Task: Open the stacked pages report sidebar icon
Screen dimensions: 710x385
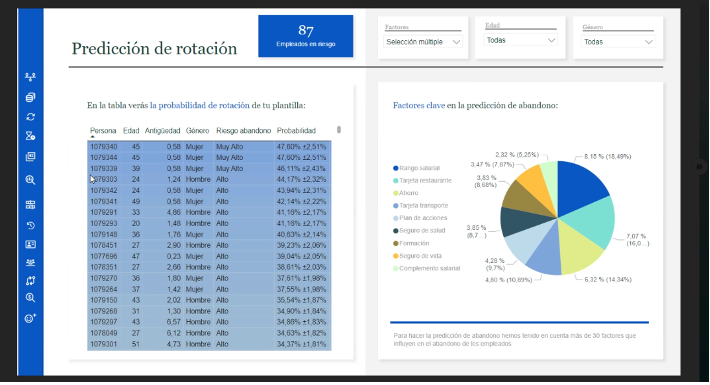Action: 30,157
